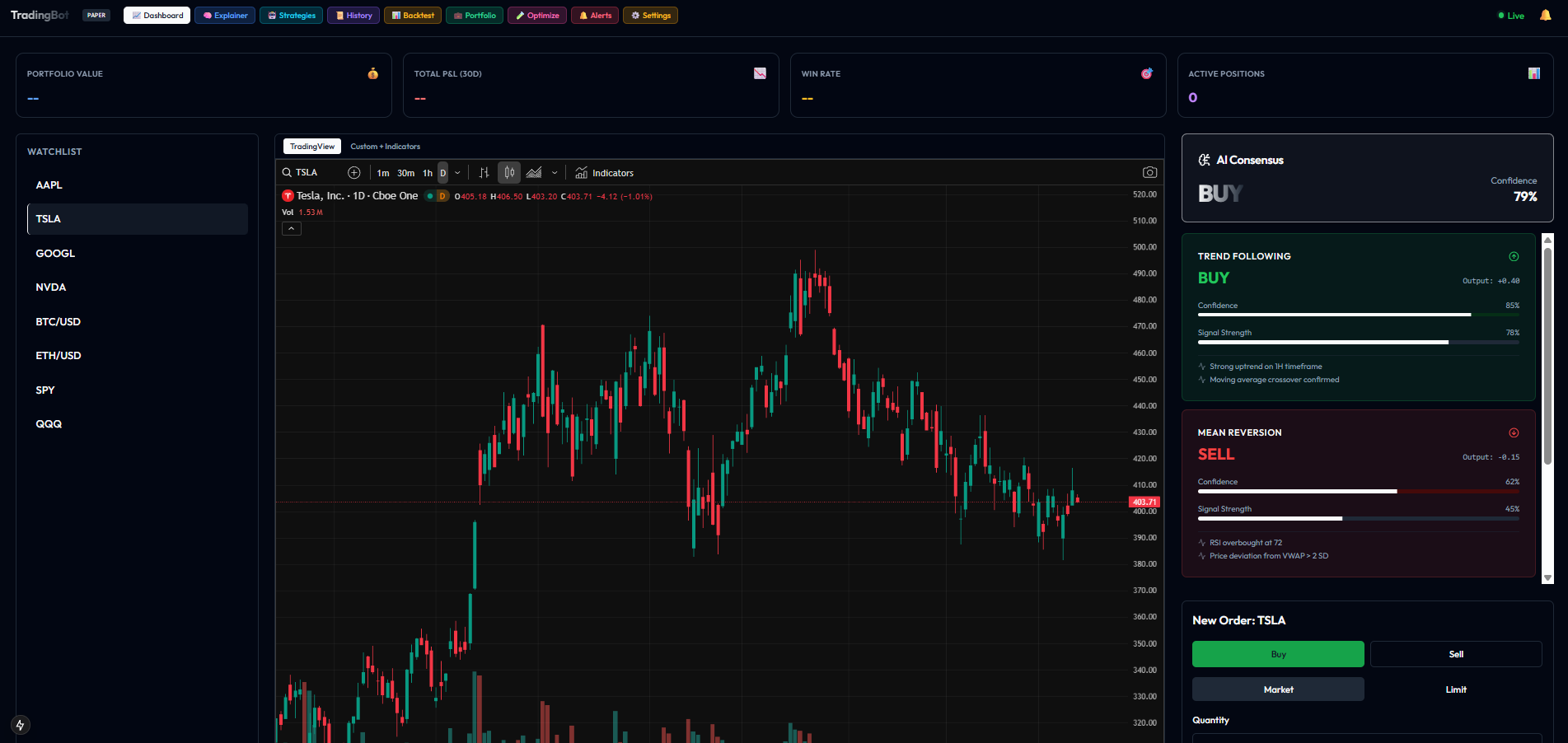Select NVDA from the watchlist
The height and width of the screenshot is (743, 1568).
pos(51,287)
